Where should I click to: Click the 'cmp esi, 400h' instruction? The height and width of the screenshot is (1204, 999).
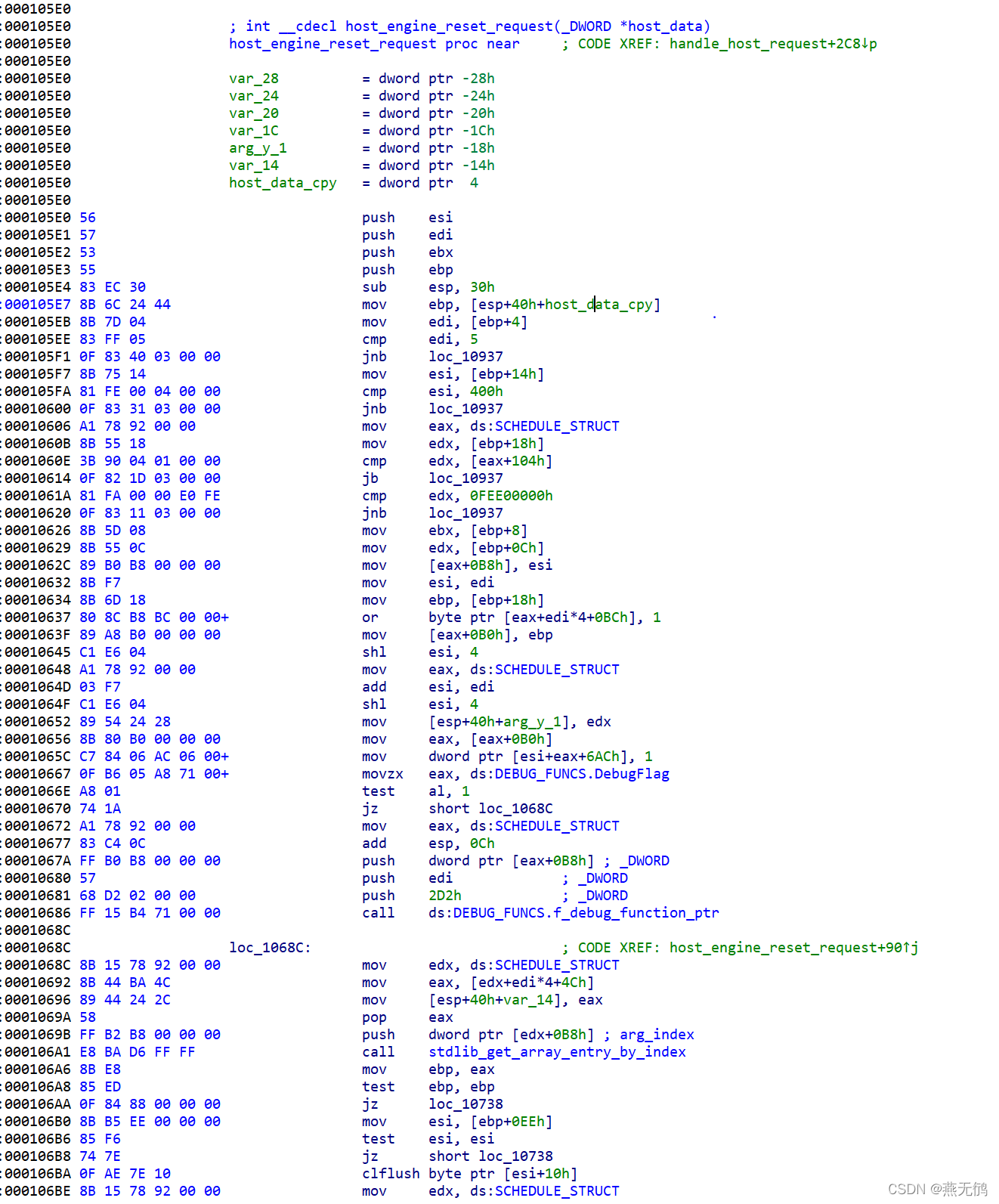click(x=432, y=392)
